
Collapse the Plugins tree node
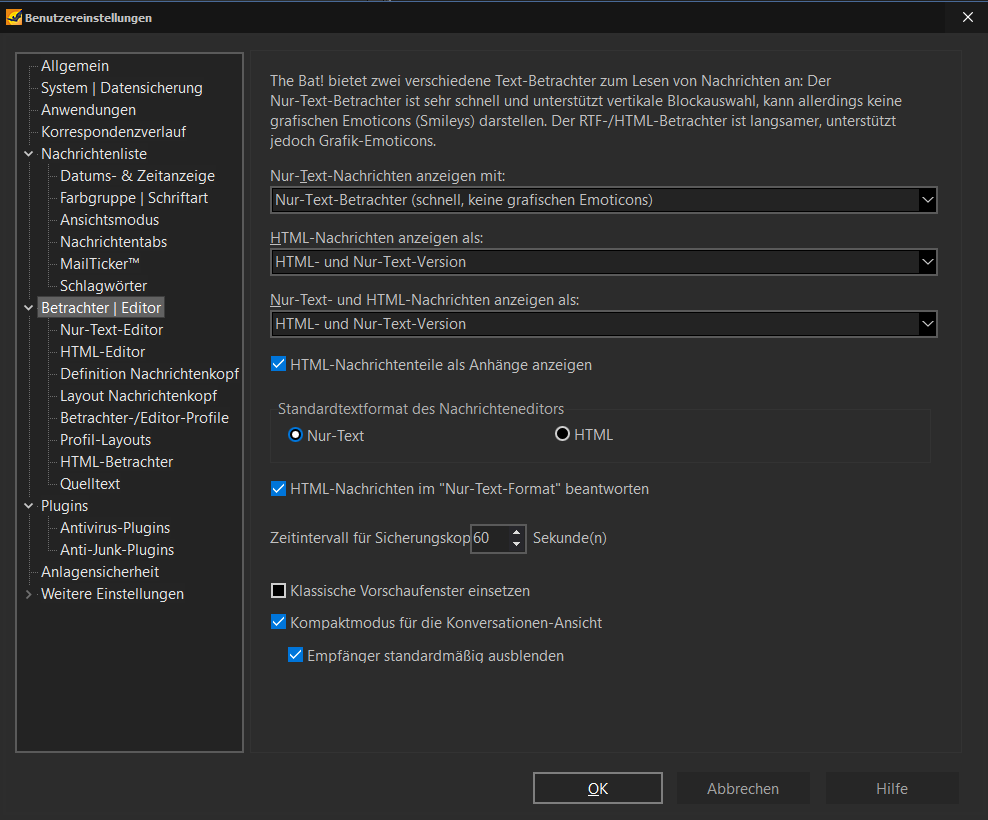coord(28,506)
